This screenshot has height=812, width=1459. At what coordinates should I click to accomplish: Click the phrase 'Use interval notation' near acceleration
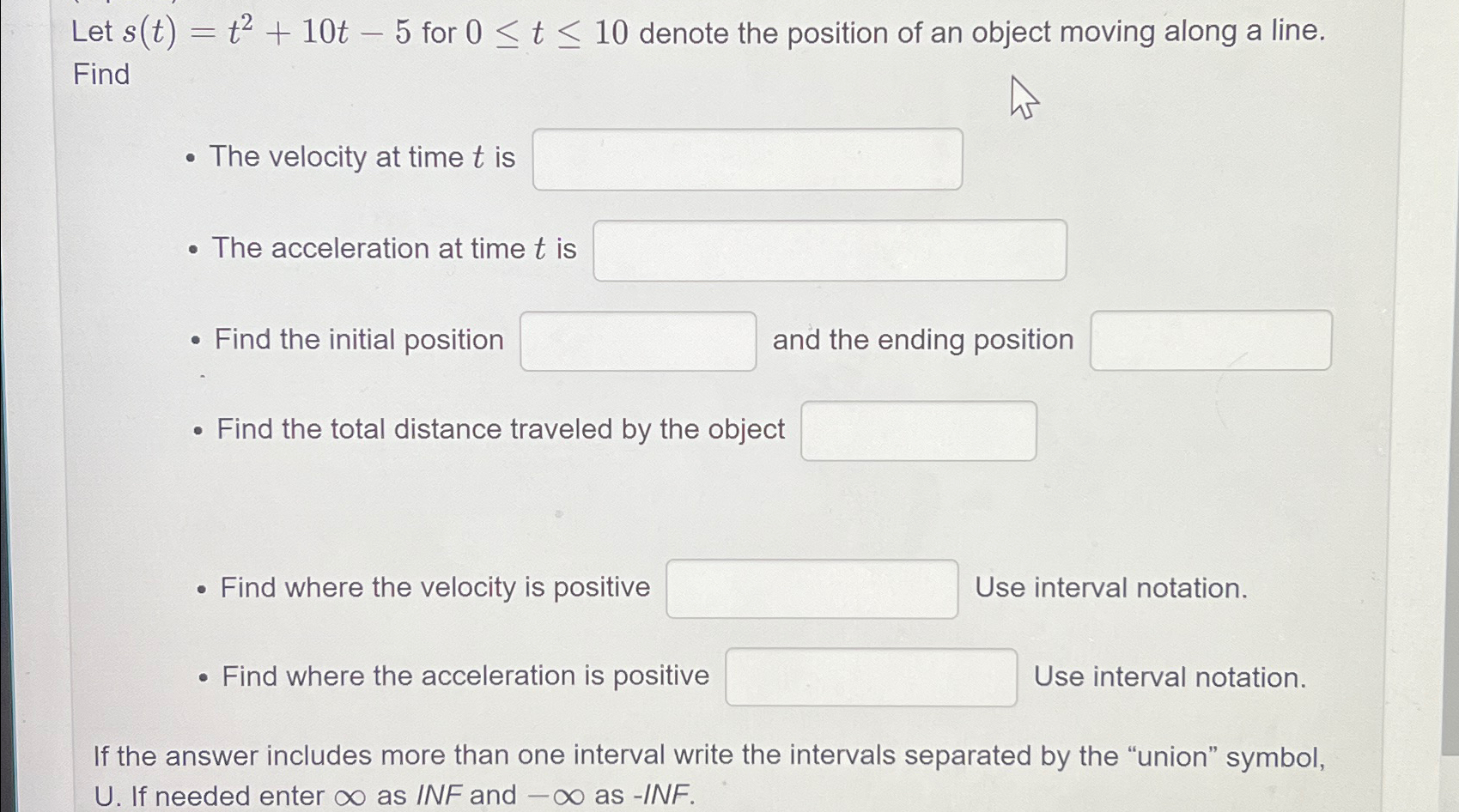(x=1170, y=678)
